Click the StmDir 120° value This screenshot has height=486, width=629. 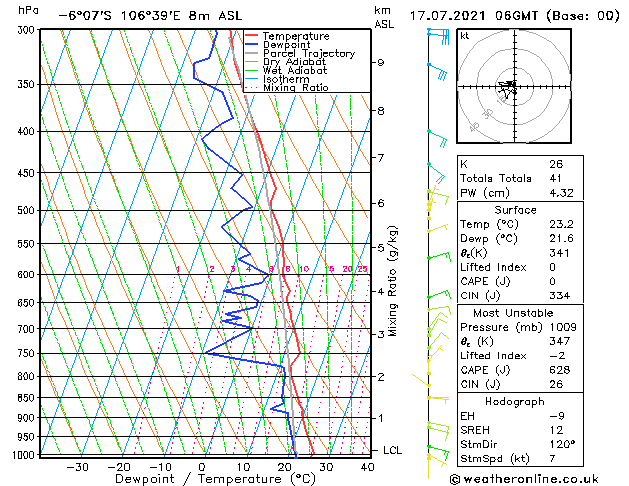click(x=562, y=444)
